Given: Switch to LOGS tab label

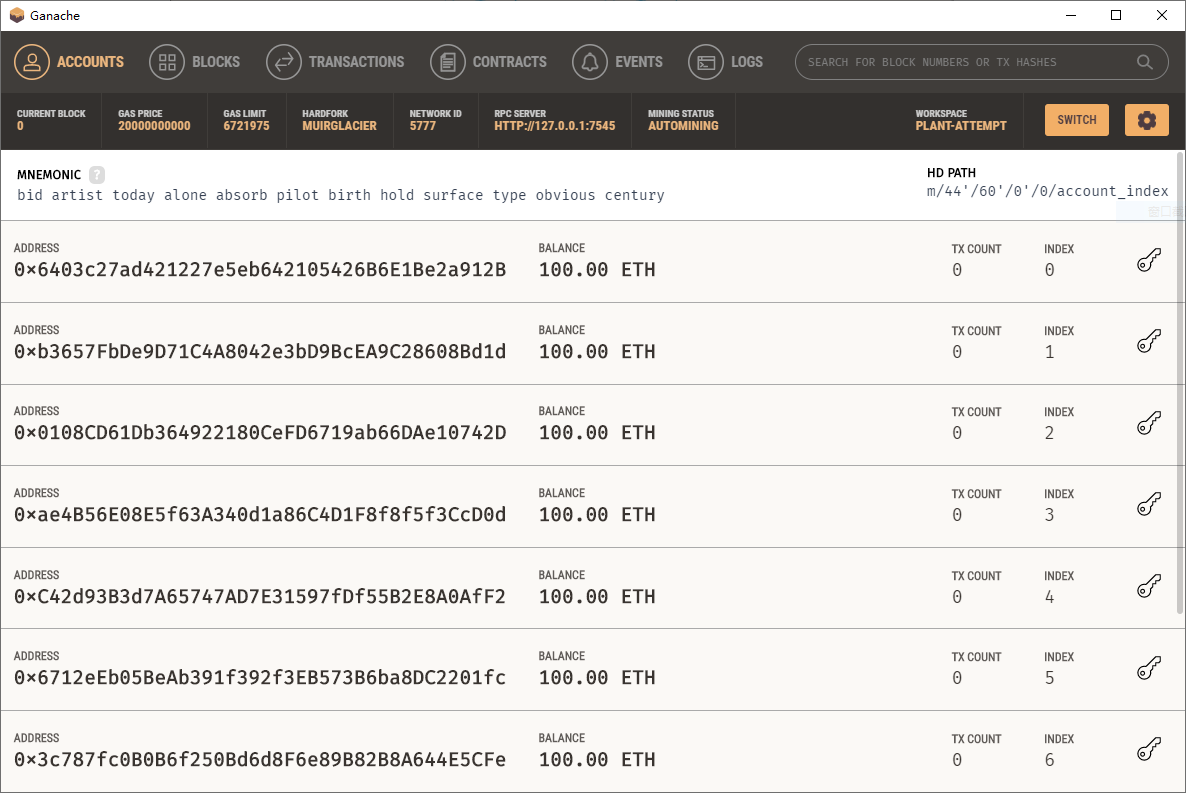Looking at the screenshot, I should (x=747, y=62).
